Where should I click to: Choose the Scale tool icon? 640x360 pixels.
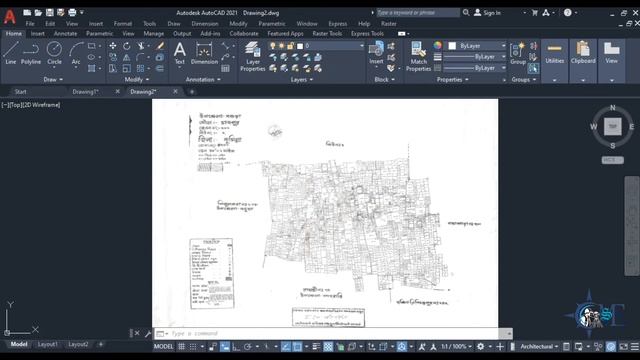(127, 69)
